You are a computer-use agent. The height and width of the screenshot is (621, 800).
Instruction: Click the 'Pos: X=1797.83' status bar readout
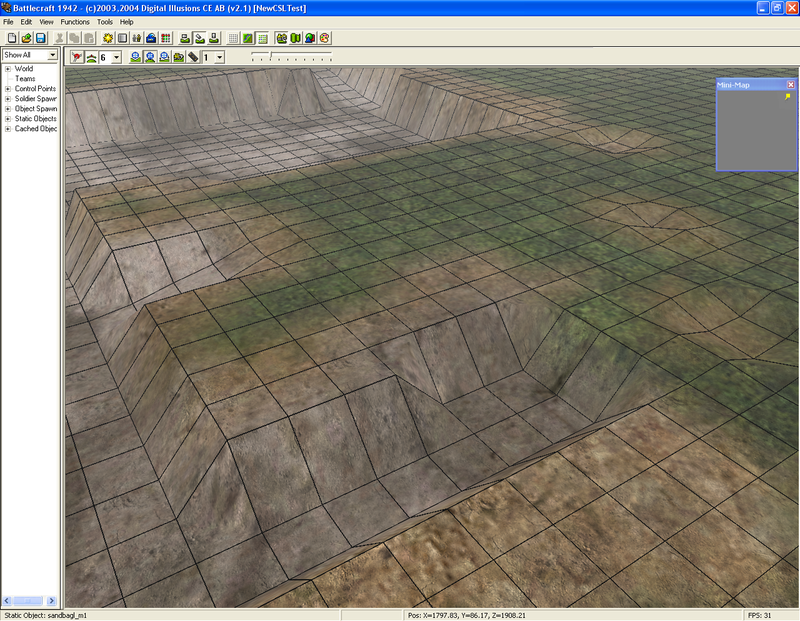pos(466,615)
